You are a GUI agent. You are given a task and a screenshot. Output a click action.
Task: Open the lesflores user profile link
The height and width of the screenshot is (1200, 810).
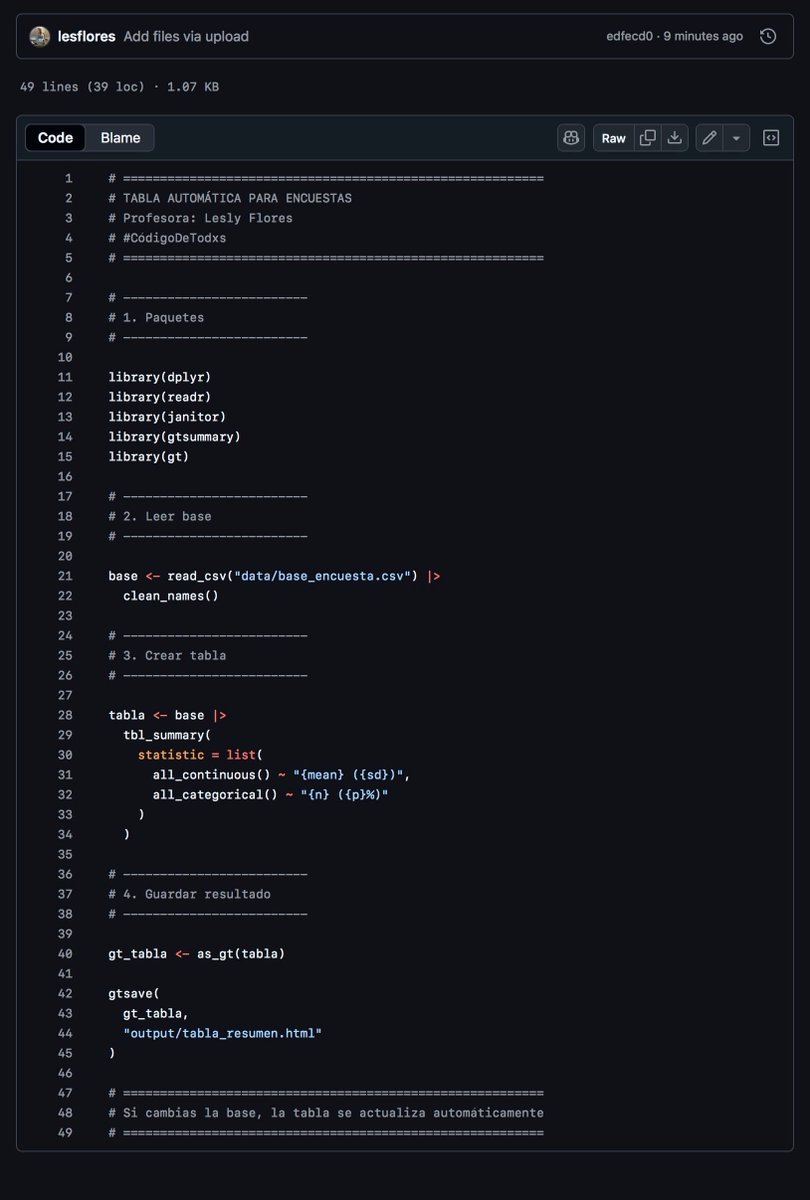pos(86,36)
